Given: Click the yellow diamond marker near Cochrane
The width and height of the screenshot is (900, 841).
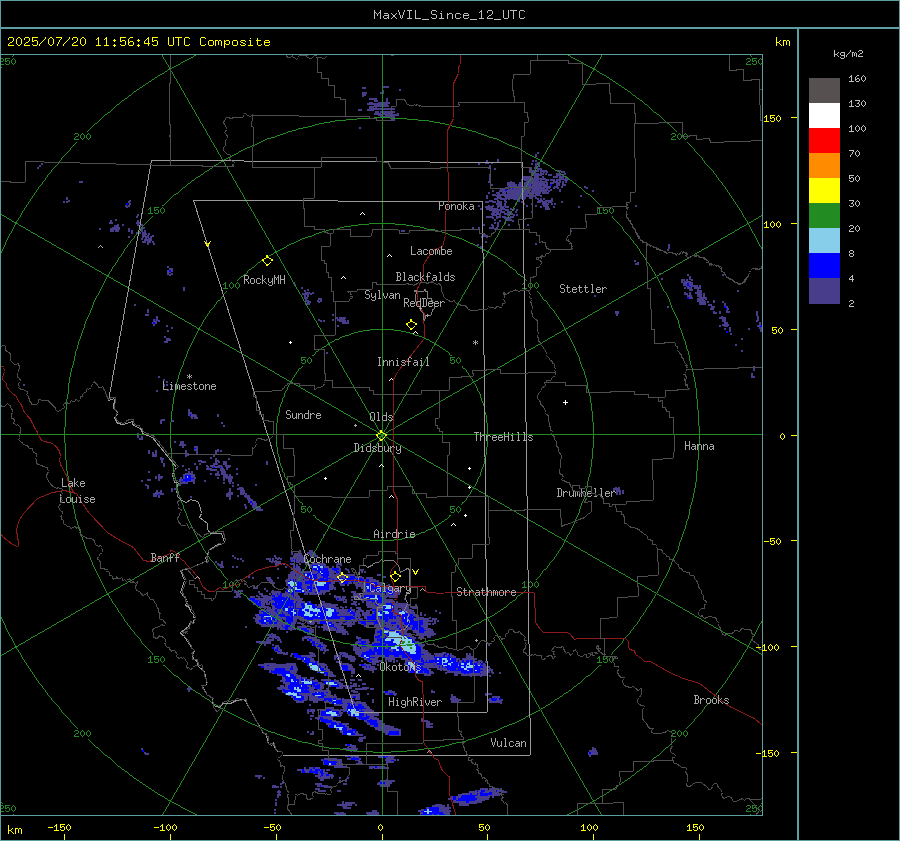Looking at the screenshot, I should tap(342, 578).
